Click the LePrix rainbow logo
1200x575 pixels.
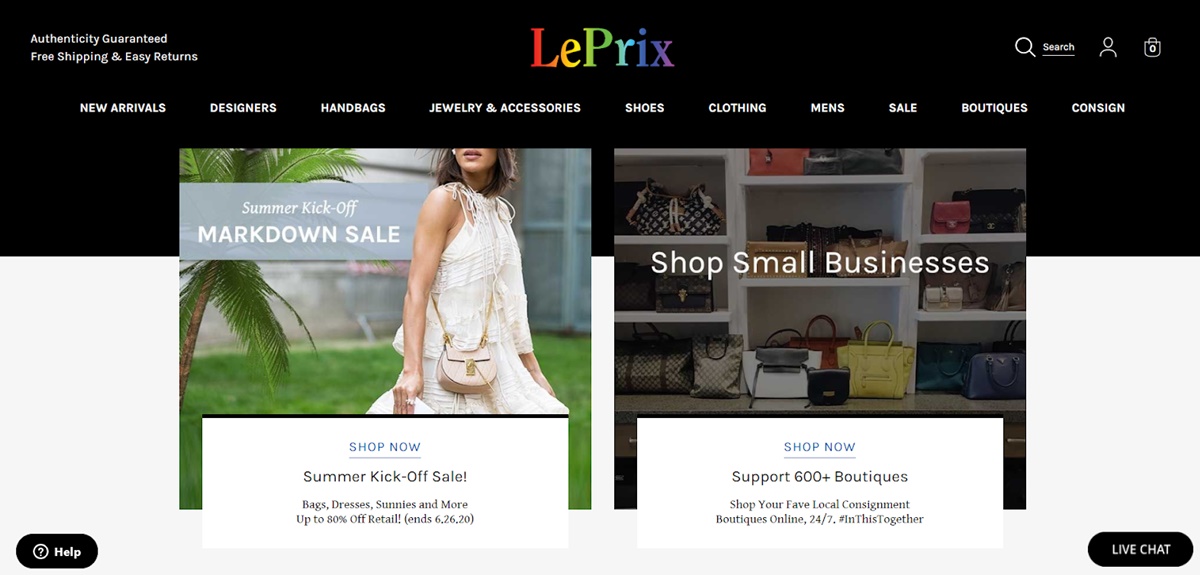602,47
